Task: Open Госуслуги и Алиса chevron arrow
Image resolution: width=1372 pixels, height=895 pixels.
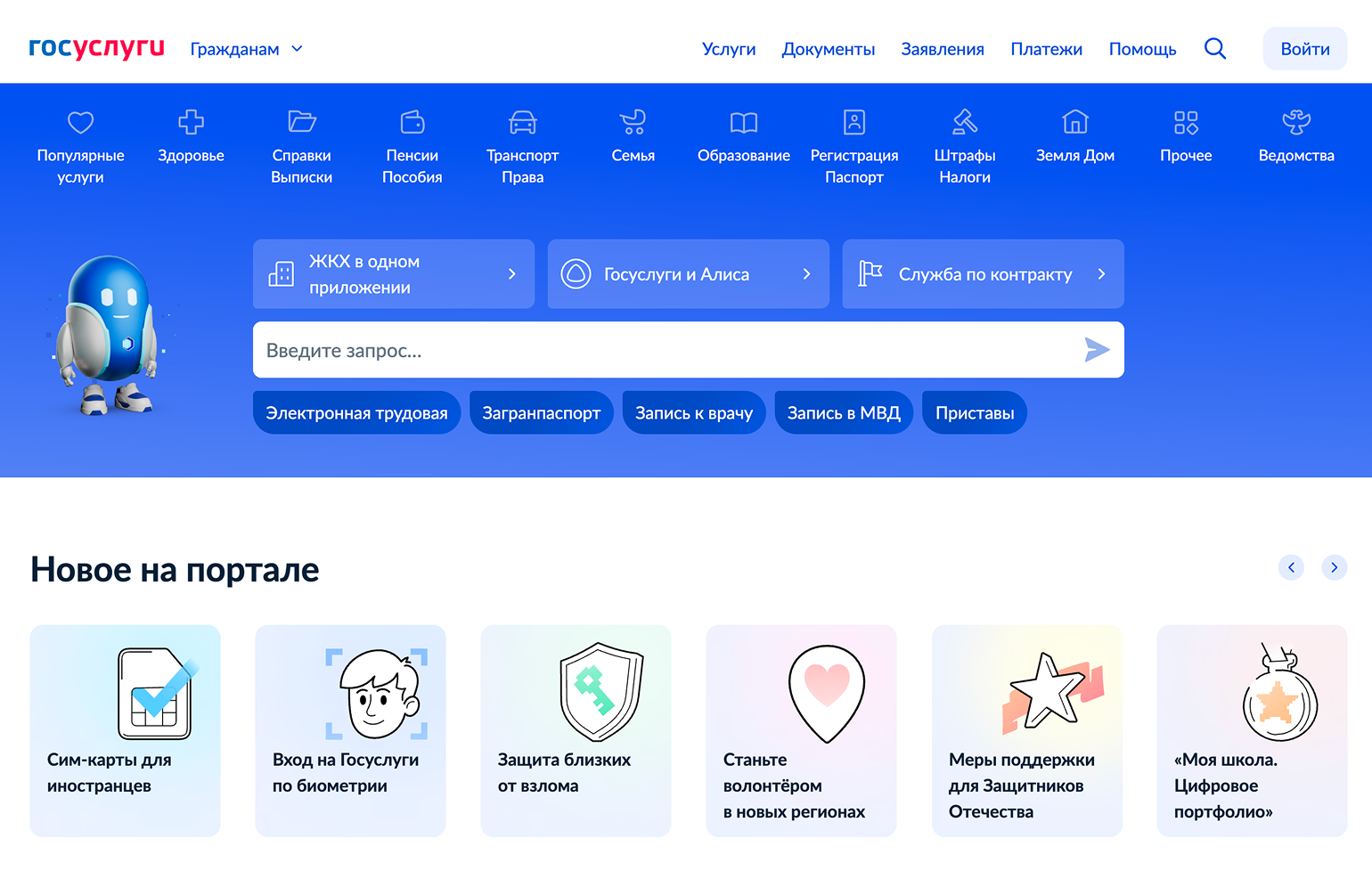Action: pos(807,274)
